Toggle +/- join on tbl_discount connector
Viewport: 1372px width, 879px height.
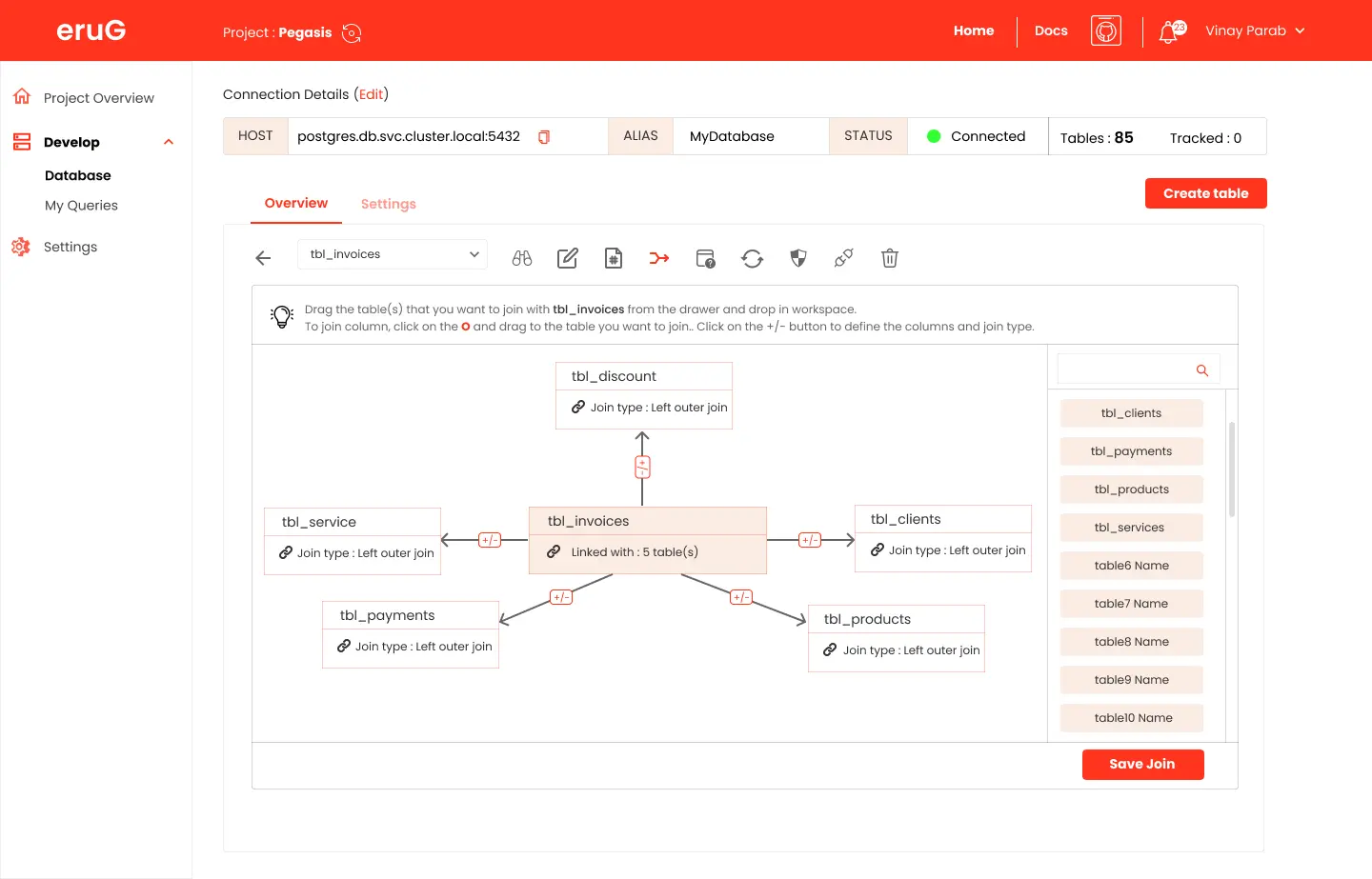click(x=642, y=467)
